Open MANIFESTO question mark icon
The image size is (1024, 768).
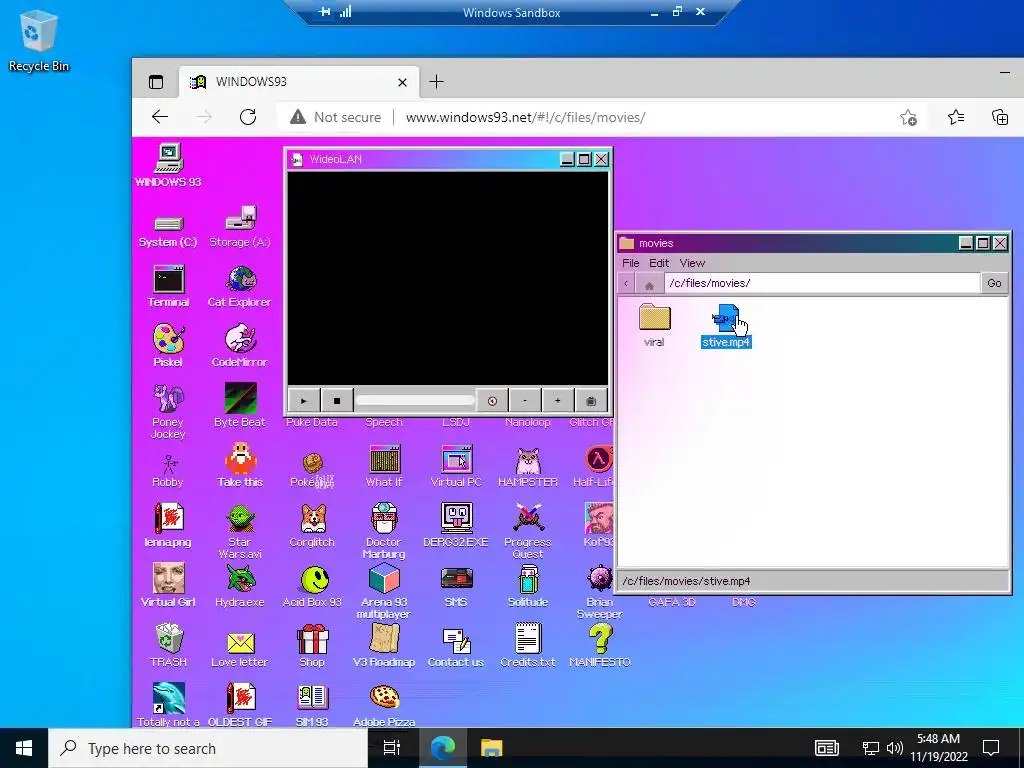(600, 638)
